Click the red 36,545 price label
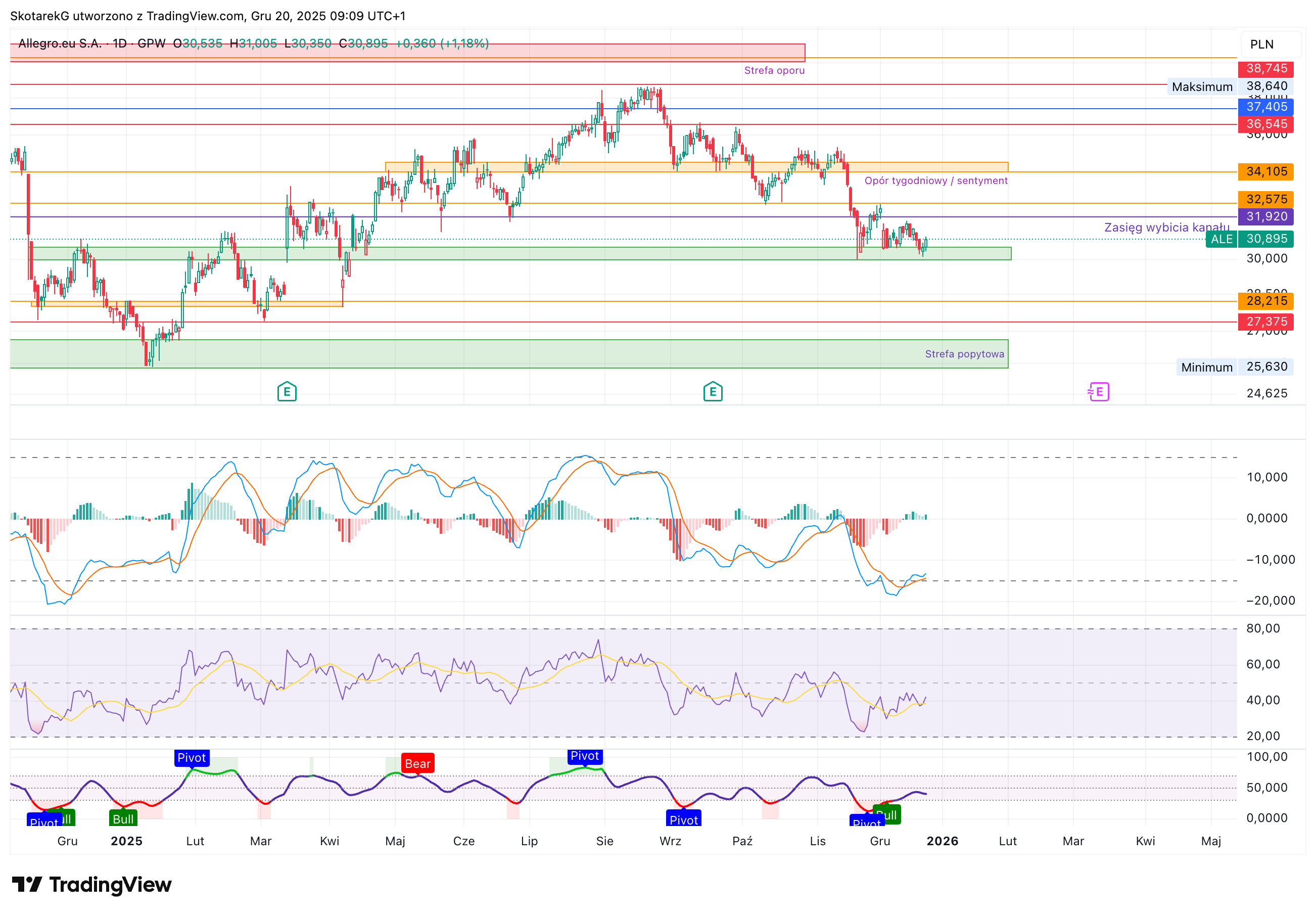The image size is (1316, 915). click(1265, 124)
